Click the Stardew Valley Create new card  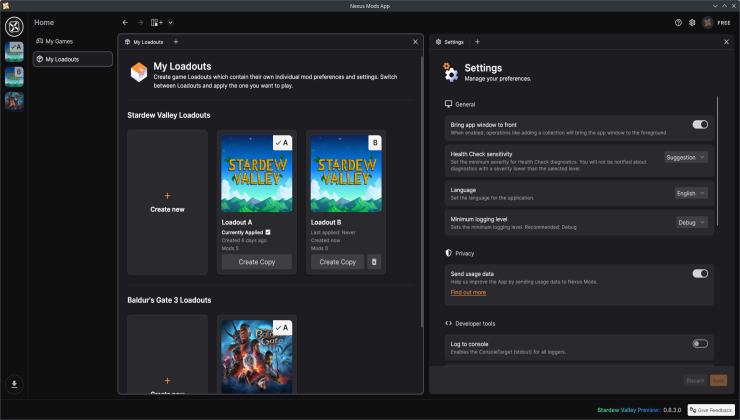[167, 202]
